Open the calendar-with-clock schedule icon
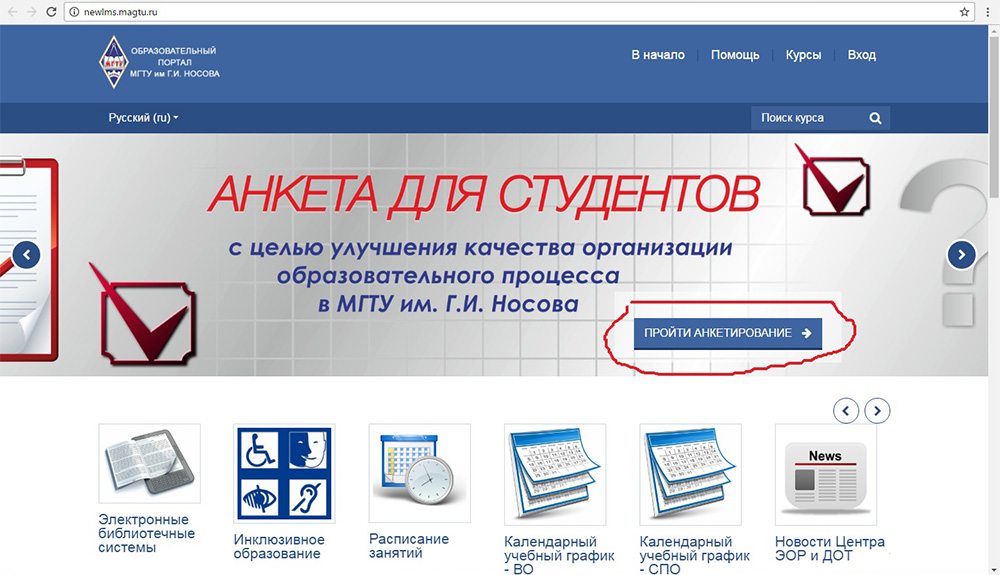The width and height of the screenshot is (1000, 575). click(x=419, y=473)
